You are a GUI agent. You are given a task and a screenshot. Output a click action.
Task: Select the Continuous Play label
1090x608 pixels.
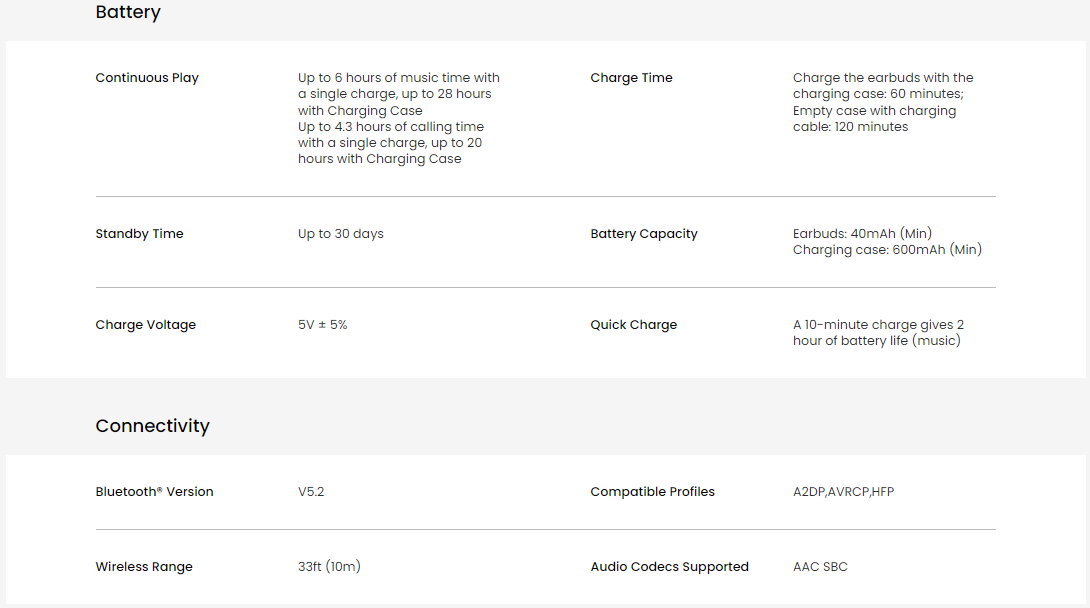point(147,78)
